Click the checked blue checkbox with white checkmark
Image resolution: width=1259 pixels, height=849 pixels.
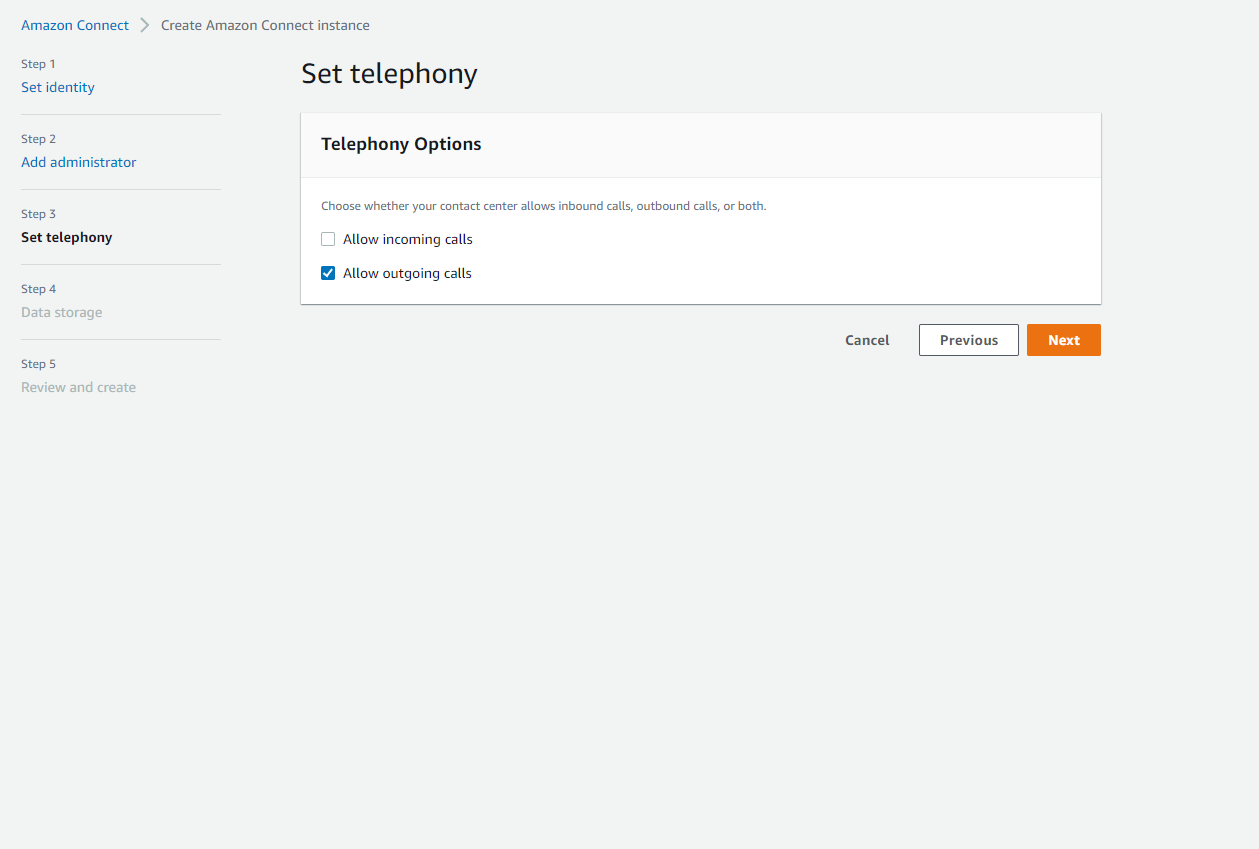(x=328, y=272)
